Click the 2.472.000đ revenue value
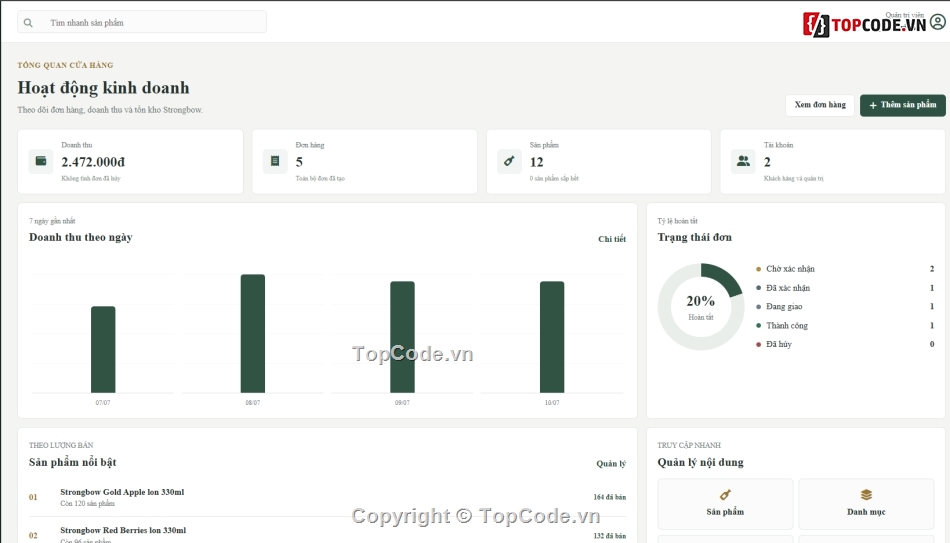The height and width of the screenshot is (543, 950). pyautogui.click(x=93, y=162)
